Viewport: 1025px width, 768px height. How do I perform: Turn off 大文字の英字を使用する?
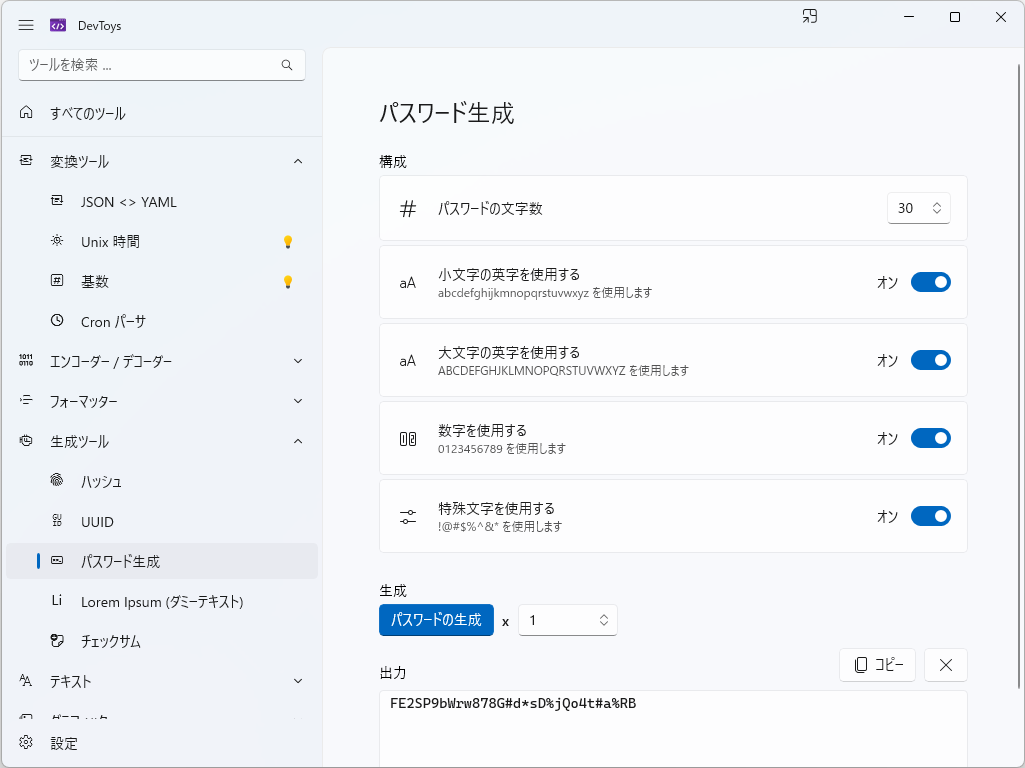930,360
